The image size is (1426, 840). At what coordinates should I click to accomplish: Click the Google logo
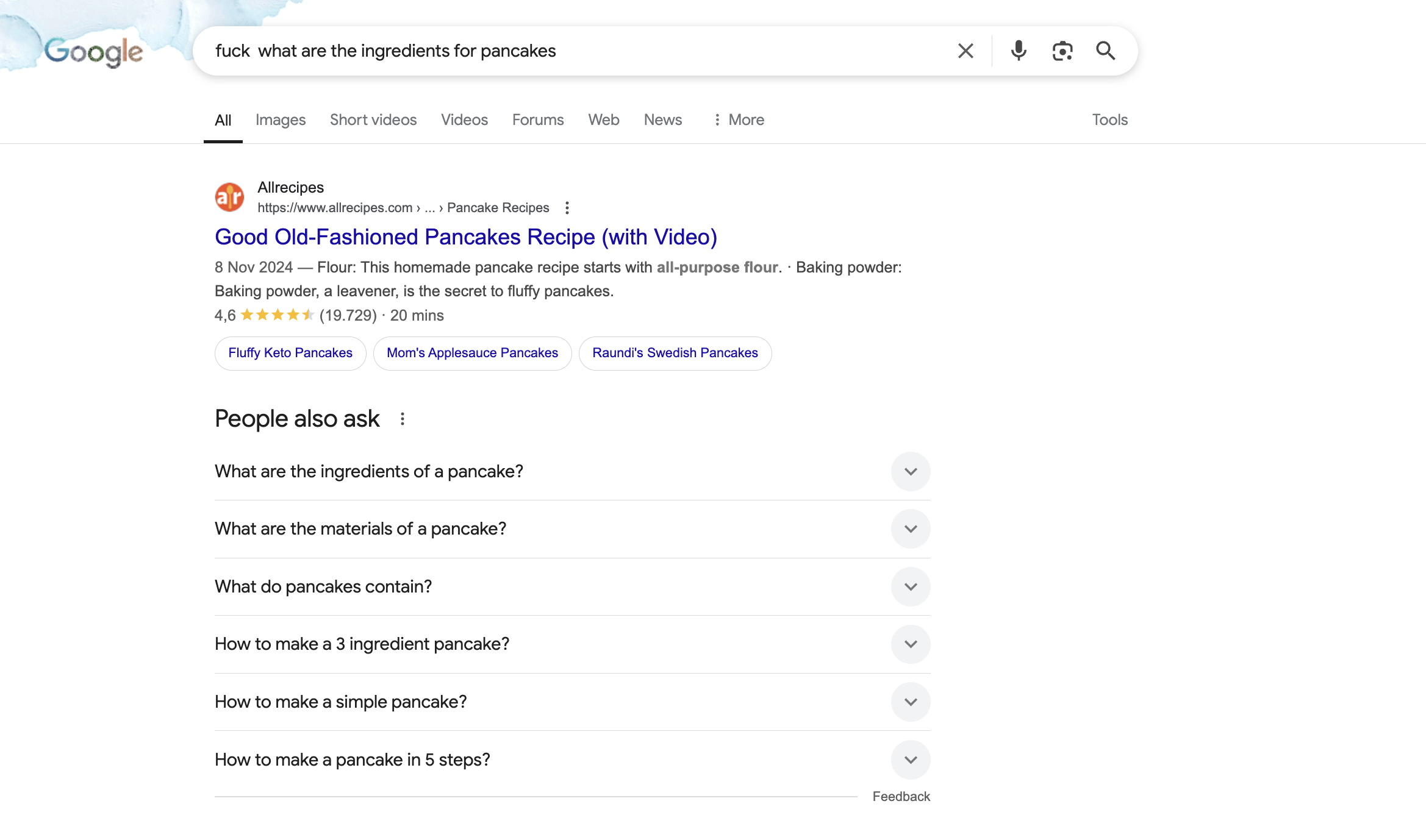pyautogui.click(x=93, y=51)
